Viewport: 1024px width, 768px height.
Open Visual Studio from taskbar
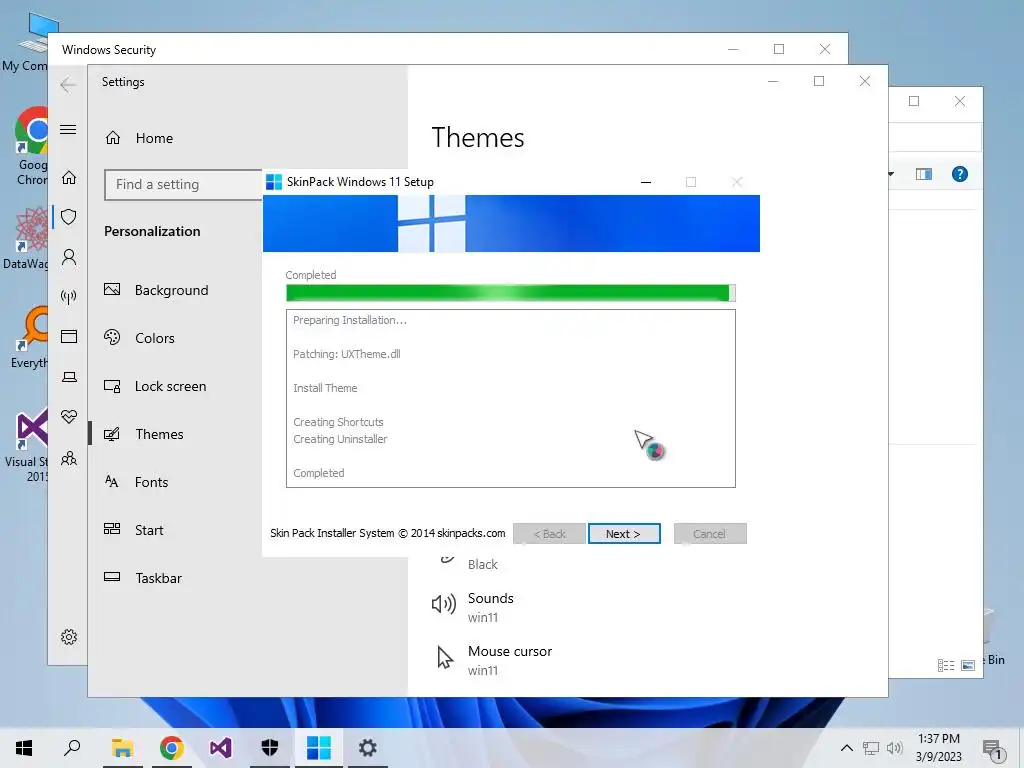pyautogui.click(x=221, y=748)
